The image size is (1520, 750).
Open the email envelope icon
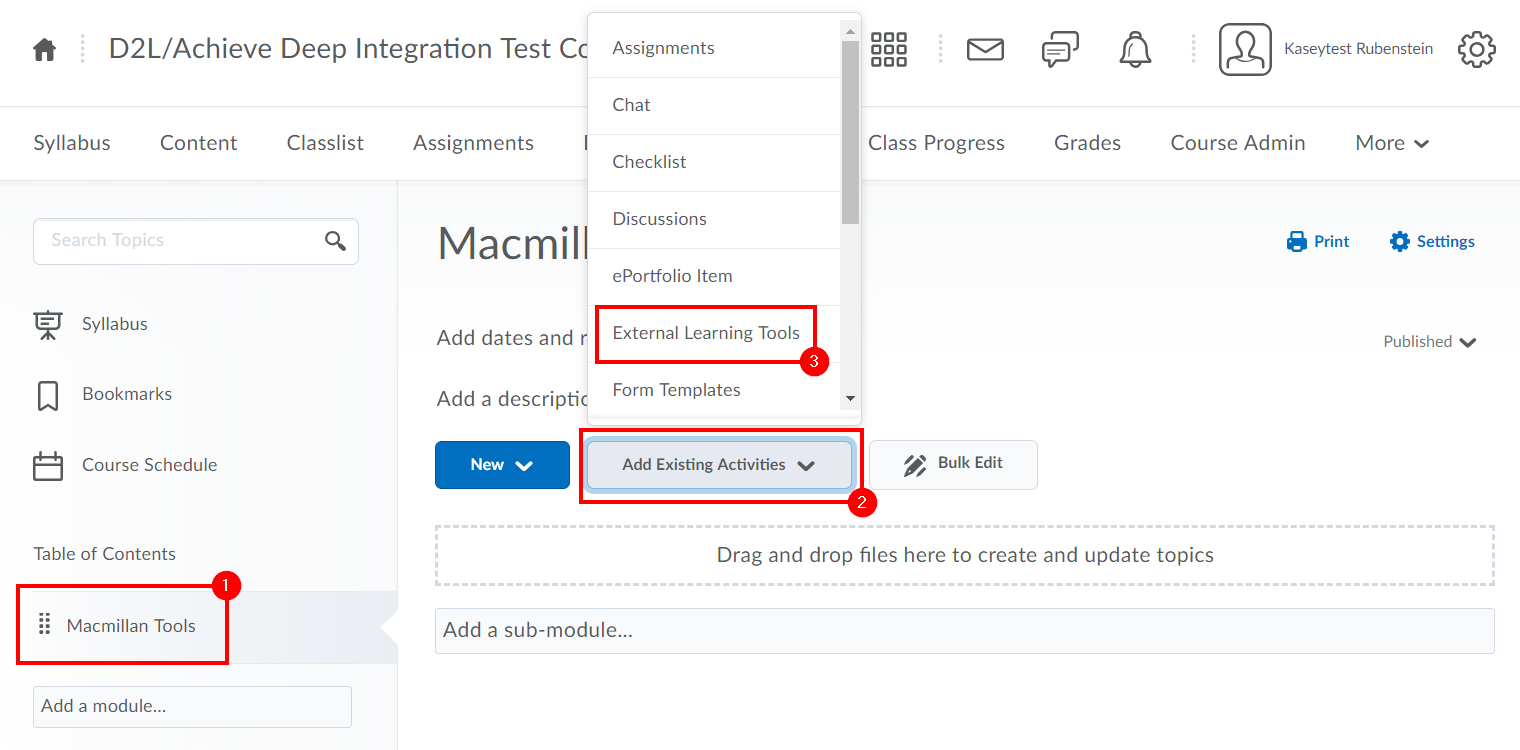pyautogui.click(x=985, y=48)
